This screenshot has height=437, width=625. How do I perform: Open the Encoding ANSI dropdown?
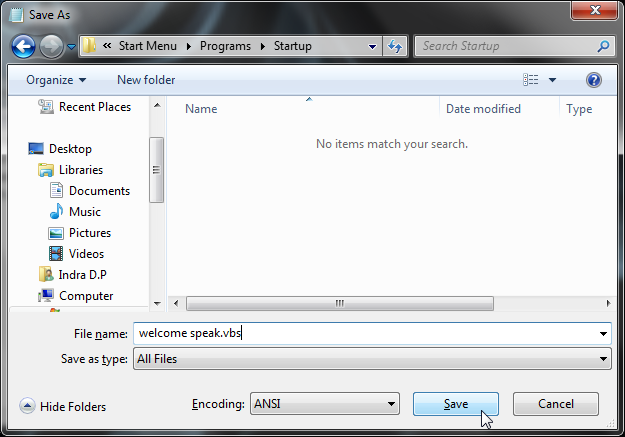[325, 404]
